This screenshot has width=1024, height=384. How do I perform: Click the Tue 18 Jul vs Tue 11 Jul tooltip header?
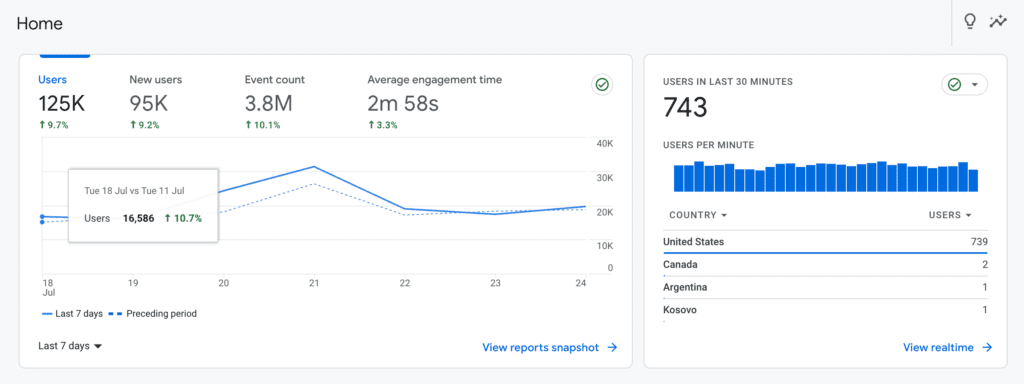tap(135, 191)
